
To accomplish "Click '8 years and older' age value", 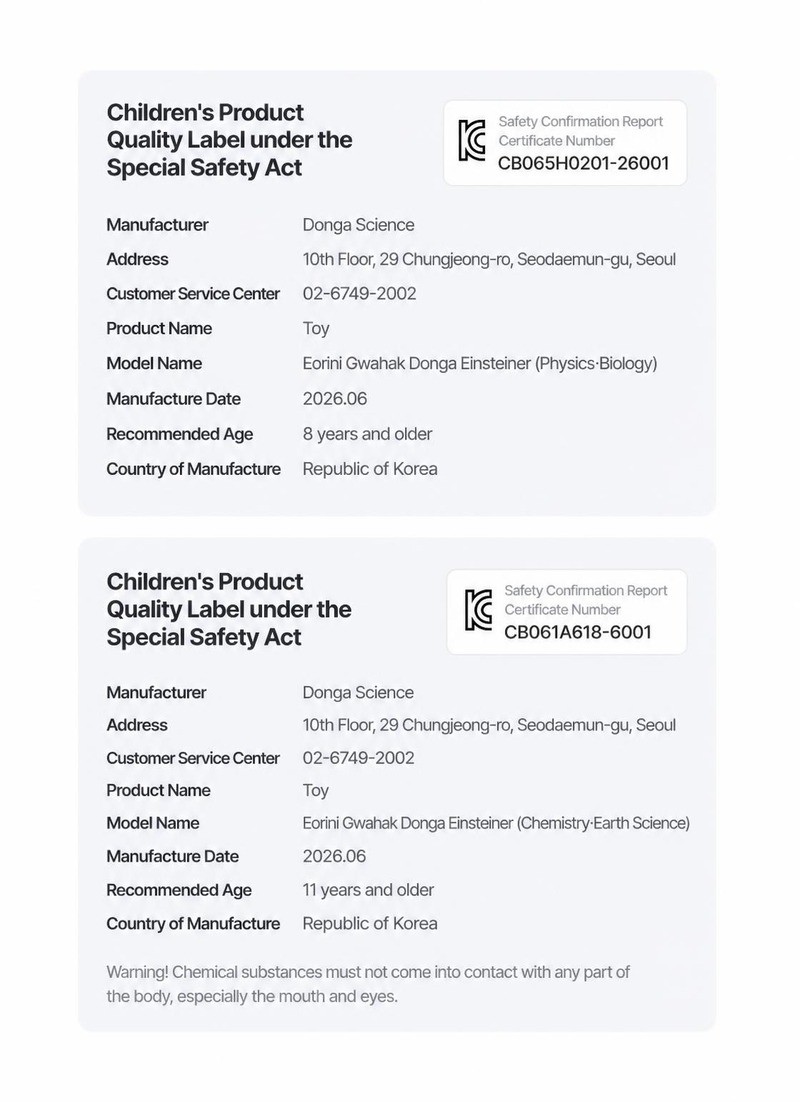I will 367,434.
